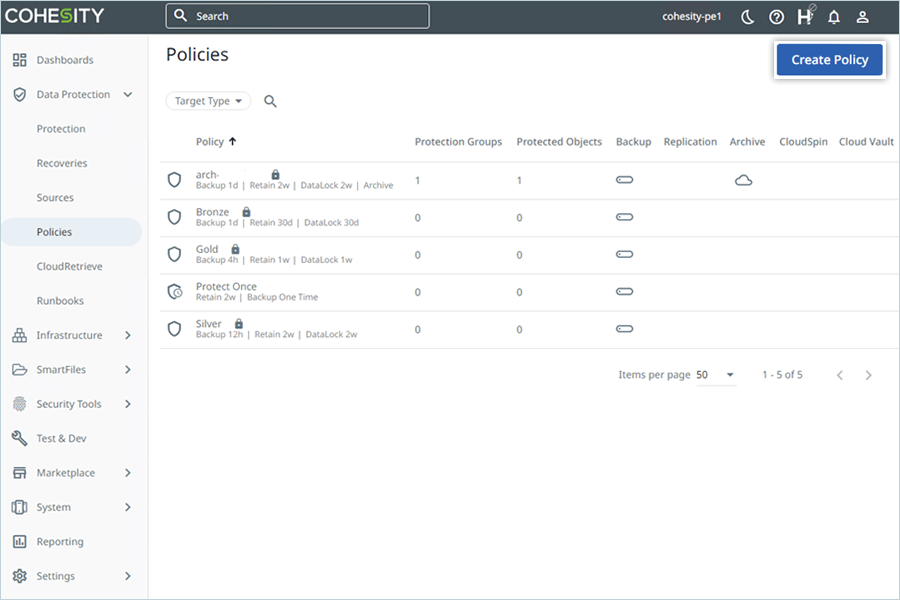Click the shield icon of Gold policy
The image size is (900, 600).
174,254
